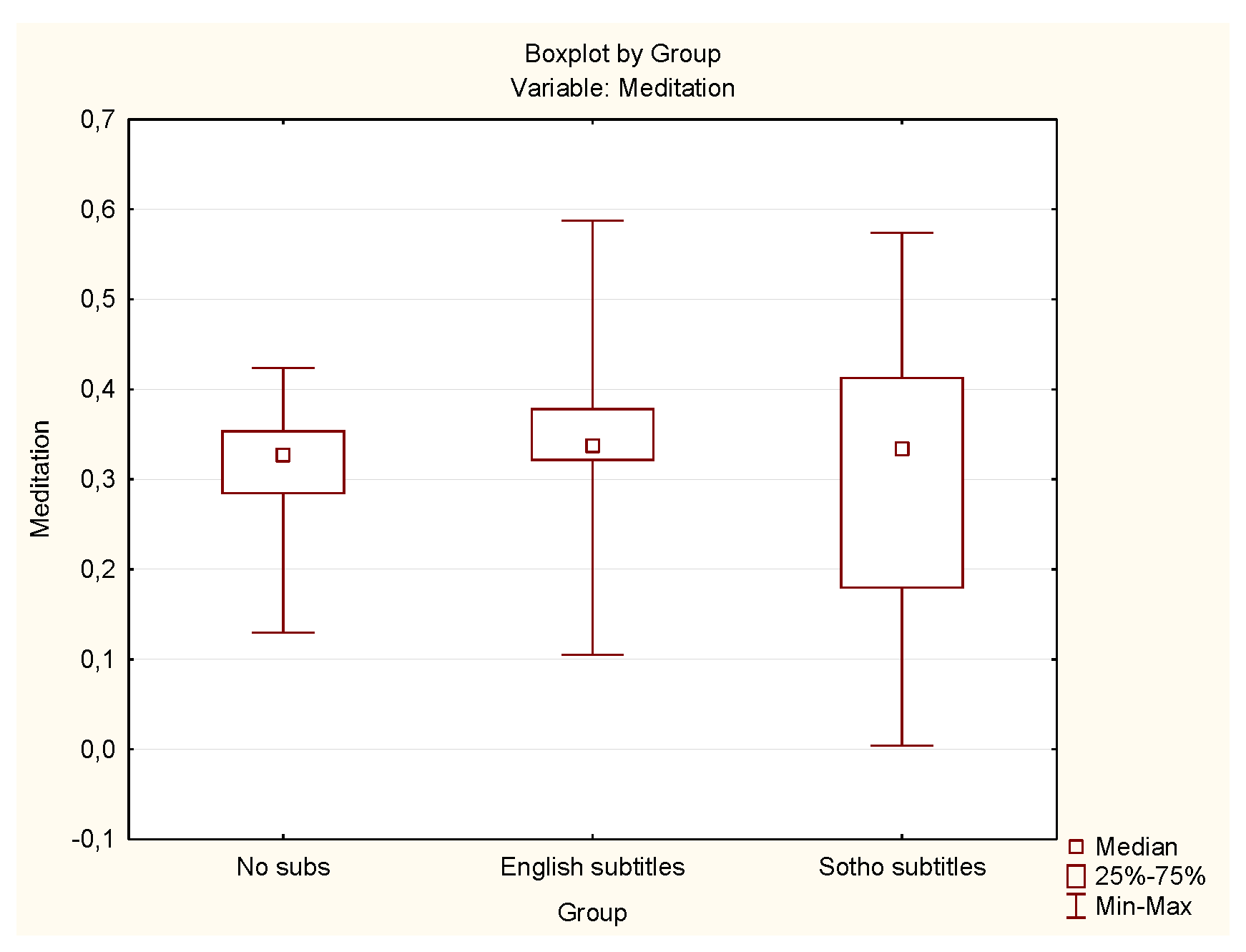Click the -0,1 y-axis tick label
This screenshot has height=952, width=1246.
tap(93, 839)
